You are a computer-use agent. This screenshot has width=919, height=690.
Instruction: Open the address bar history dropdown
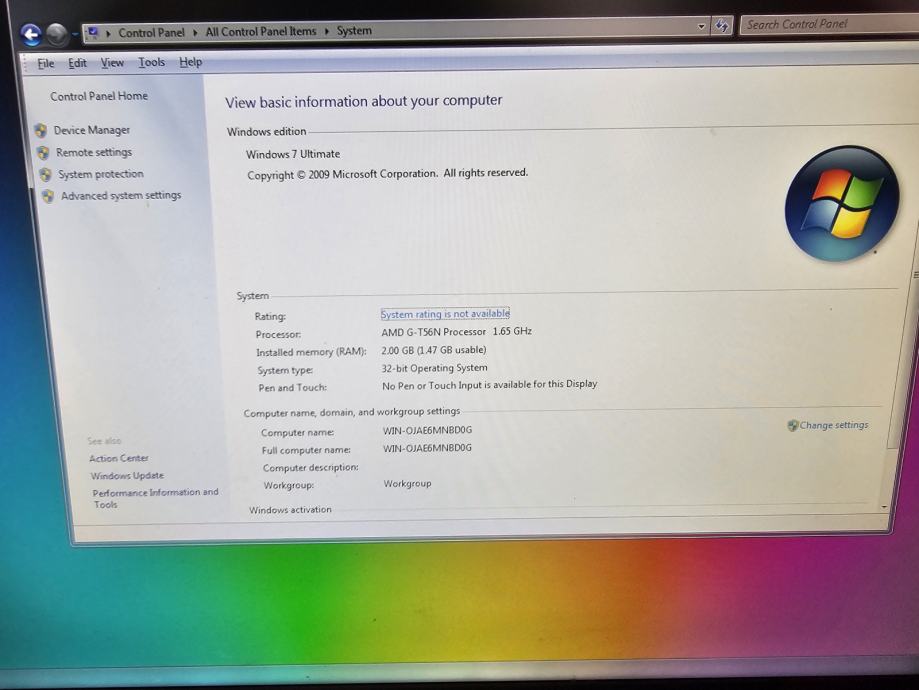click(x=702, y=26)
